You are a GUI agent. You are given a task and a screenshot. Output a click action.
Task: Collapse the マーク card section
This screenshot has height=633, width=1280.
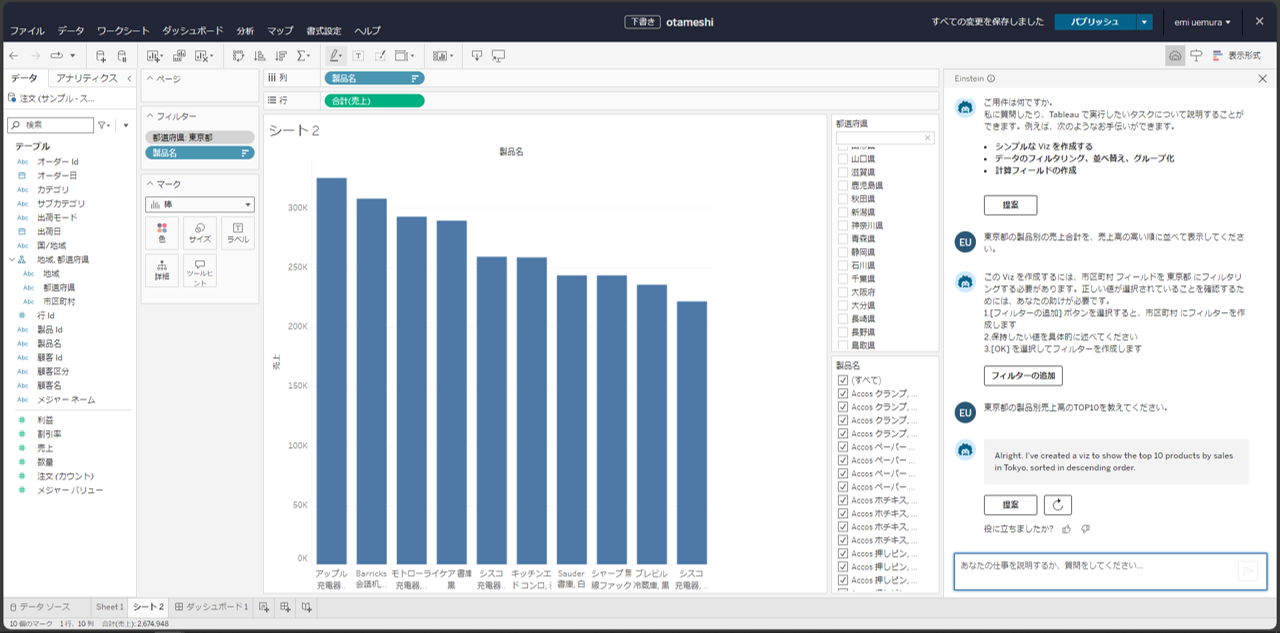[x=149, y=184]
